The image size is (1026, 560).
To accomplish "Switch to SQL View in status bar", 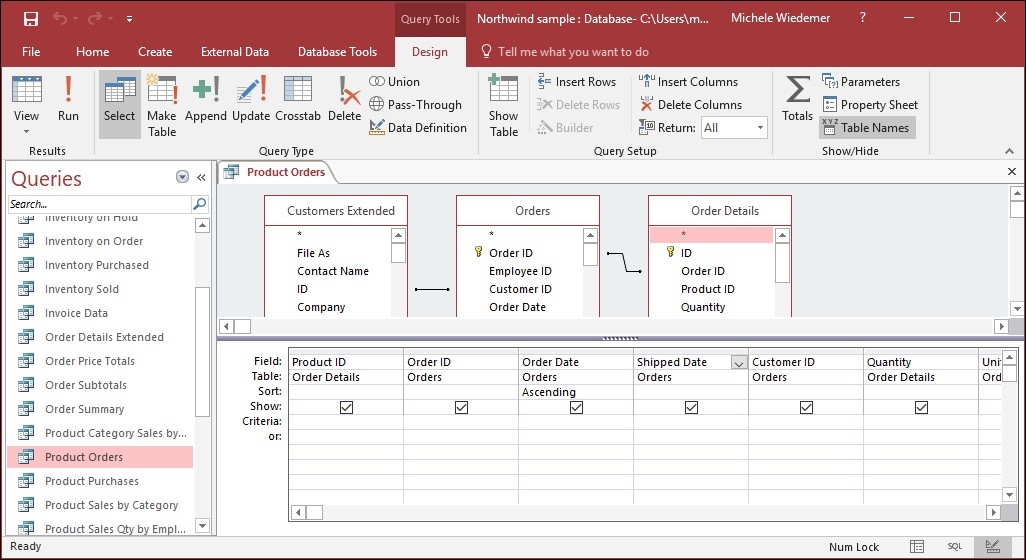I will [x=955, y=546].
